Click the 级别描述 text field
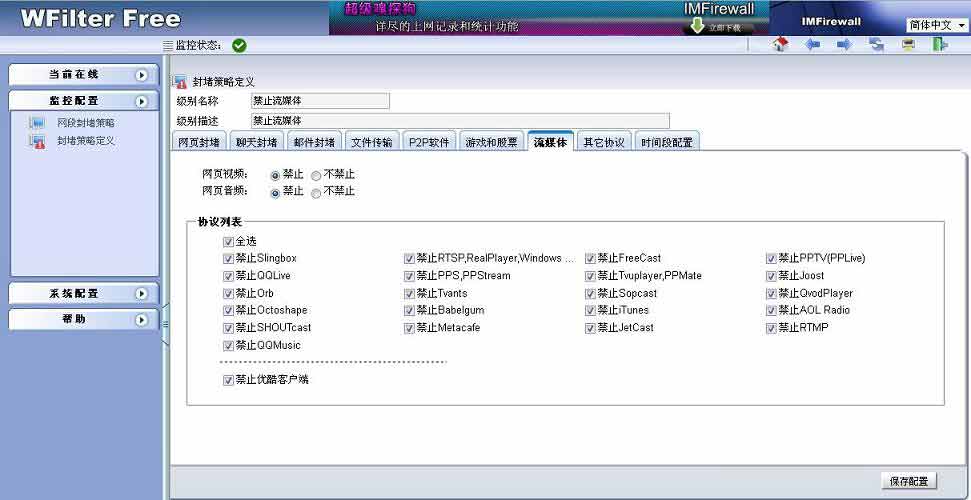This screenshot has width=971, height=500. pyautogui.click(x=460, y=120)
